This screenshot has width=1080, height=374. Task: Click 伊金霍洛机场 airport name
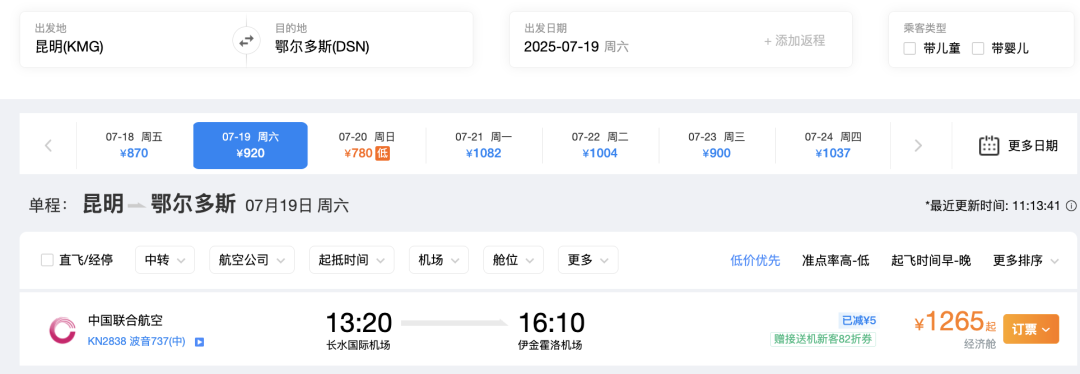point(550,345)
